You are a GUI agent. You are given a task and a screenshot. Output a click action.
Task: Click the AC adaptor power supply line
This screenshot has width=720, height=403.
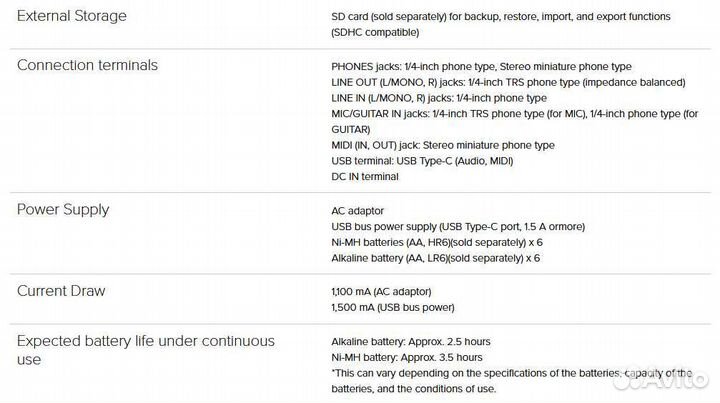click(x=357, y=211)
